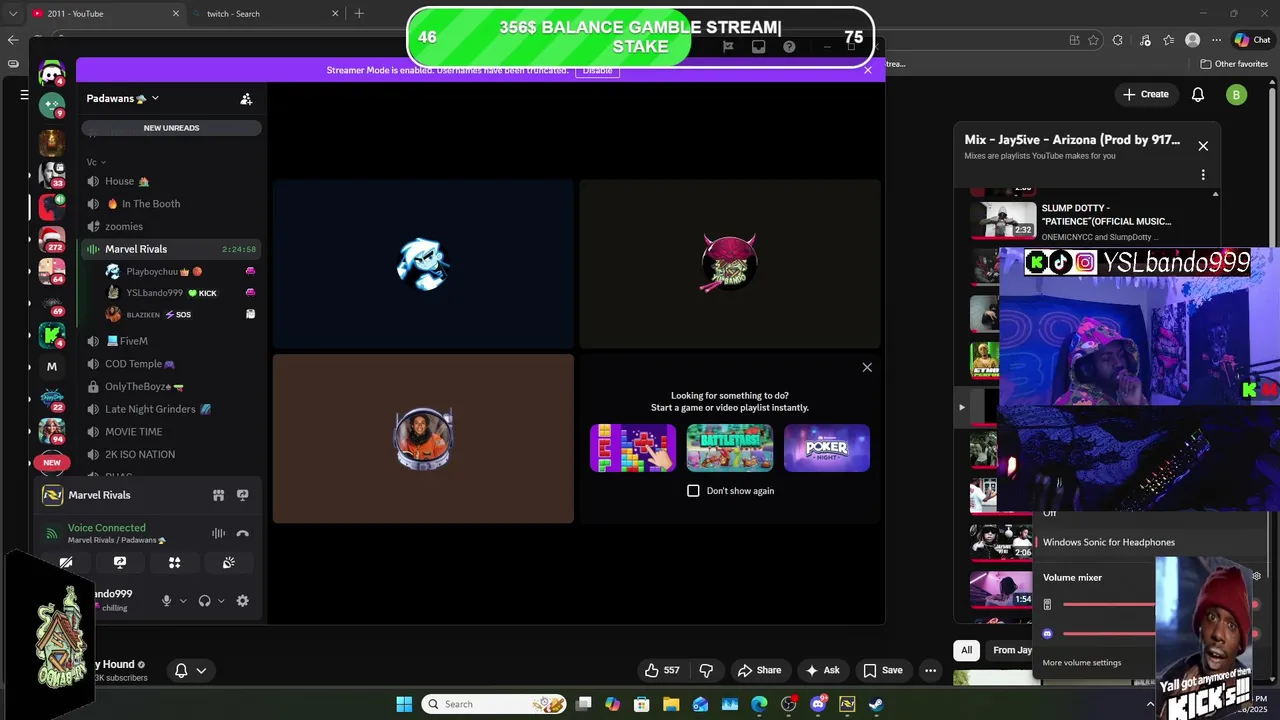Join the MOVIE TIME voice channel
This screenshot has width=1280, height=720.
[170, 432]
